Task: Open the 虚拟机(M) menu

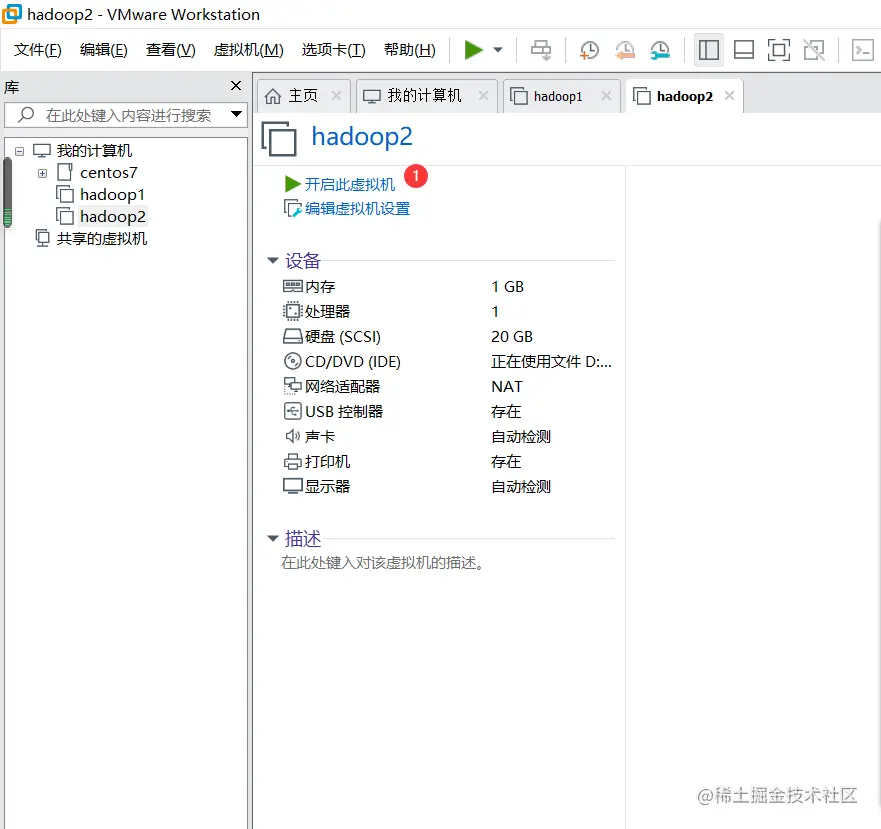Action: pos(248,50)
